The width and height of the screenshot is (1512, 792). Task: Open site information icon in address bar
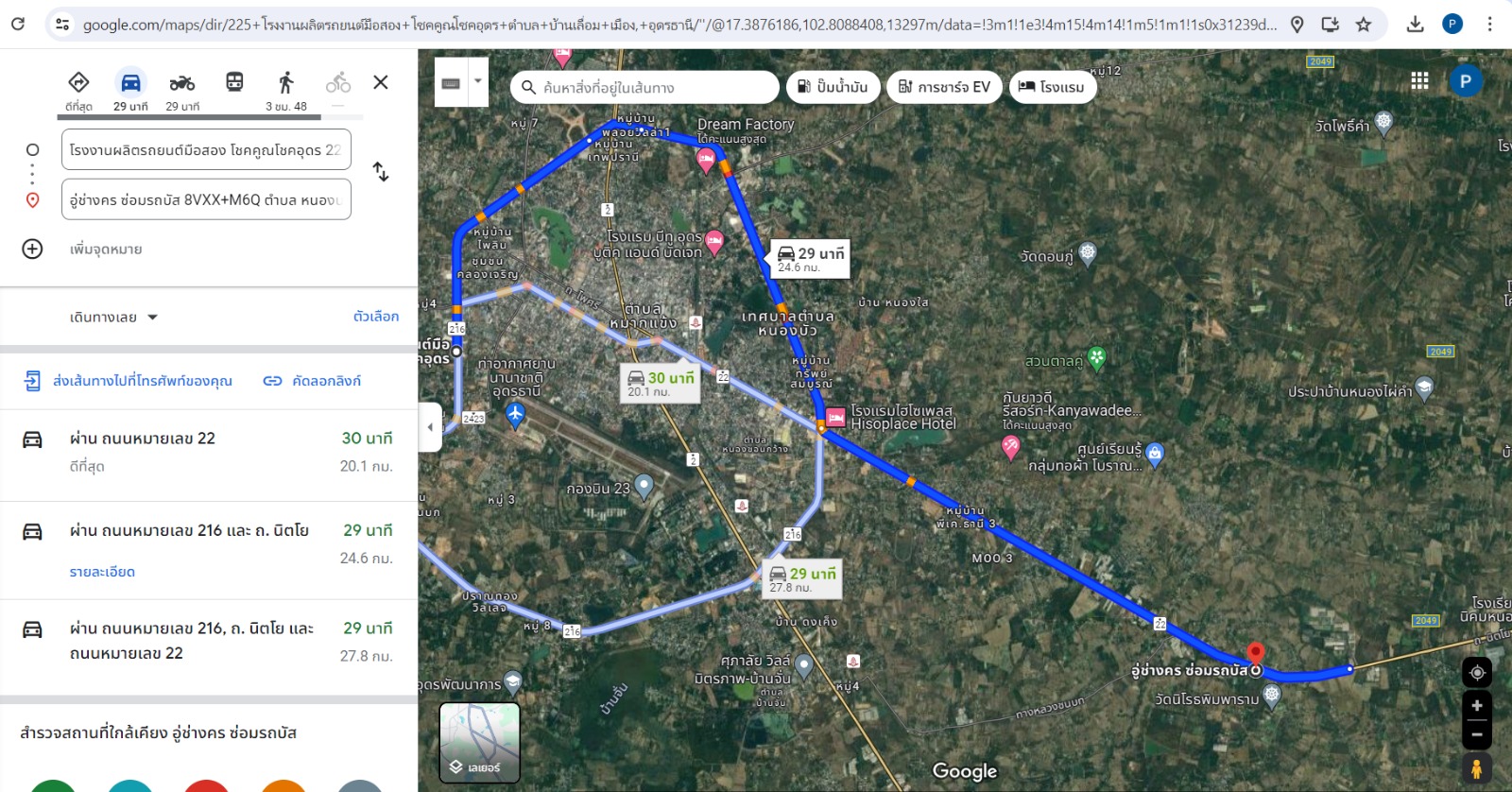(x=62, y=25)
